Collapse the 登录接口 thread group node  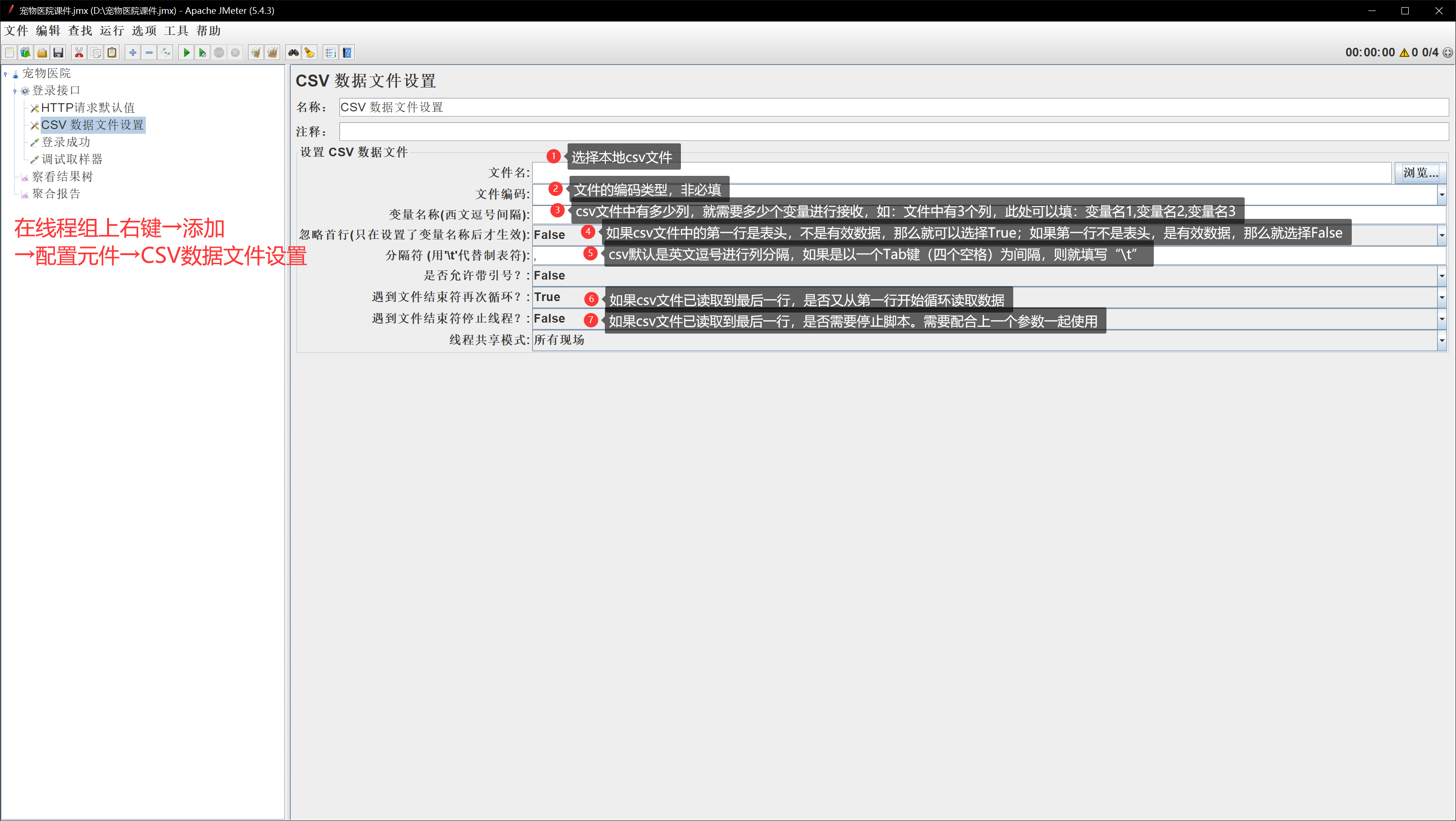[15, 91]
